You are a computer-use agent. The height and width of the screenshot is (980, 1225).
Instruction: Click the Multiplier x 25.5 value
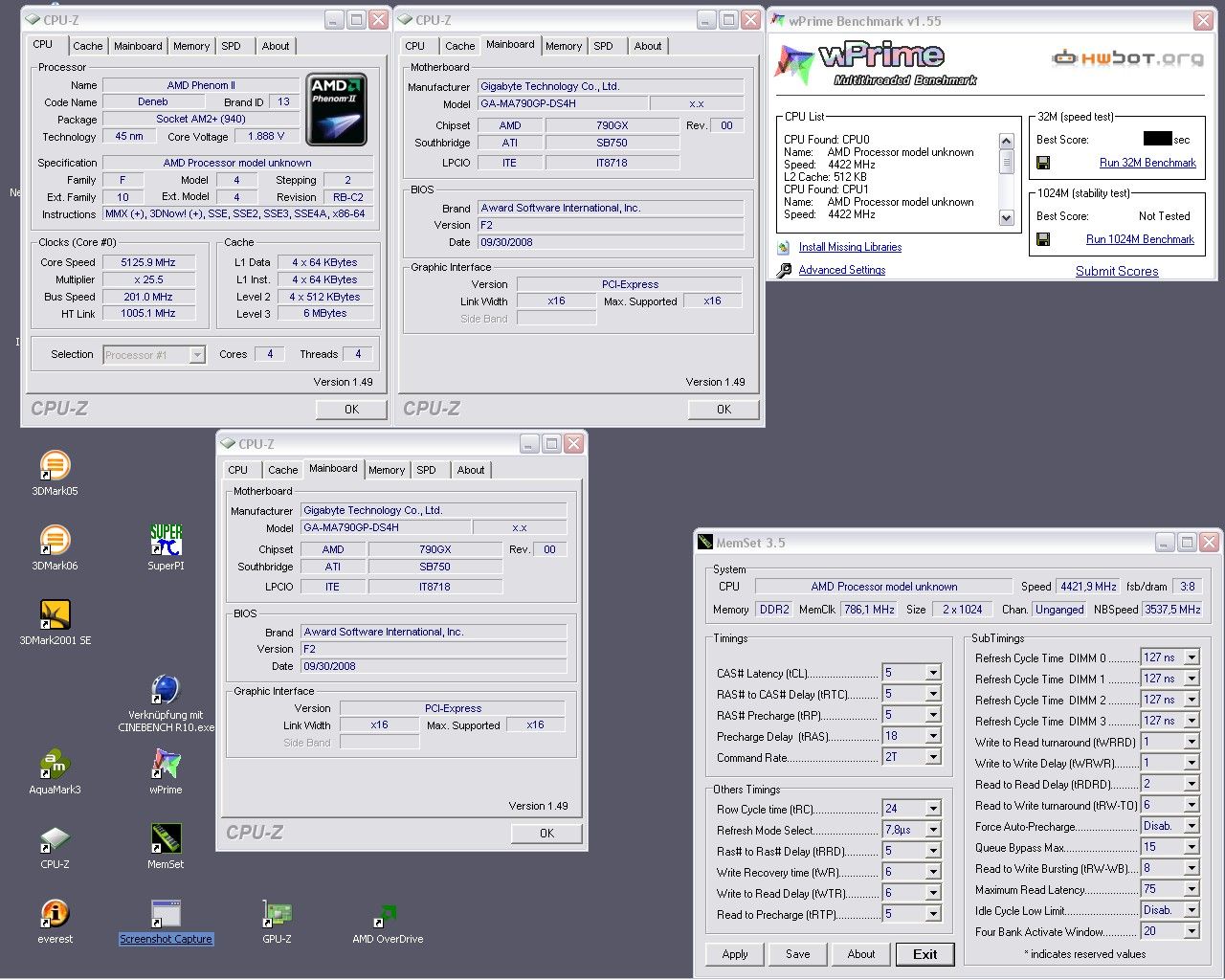[148, 279]
